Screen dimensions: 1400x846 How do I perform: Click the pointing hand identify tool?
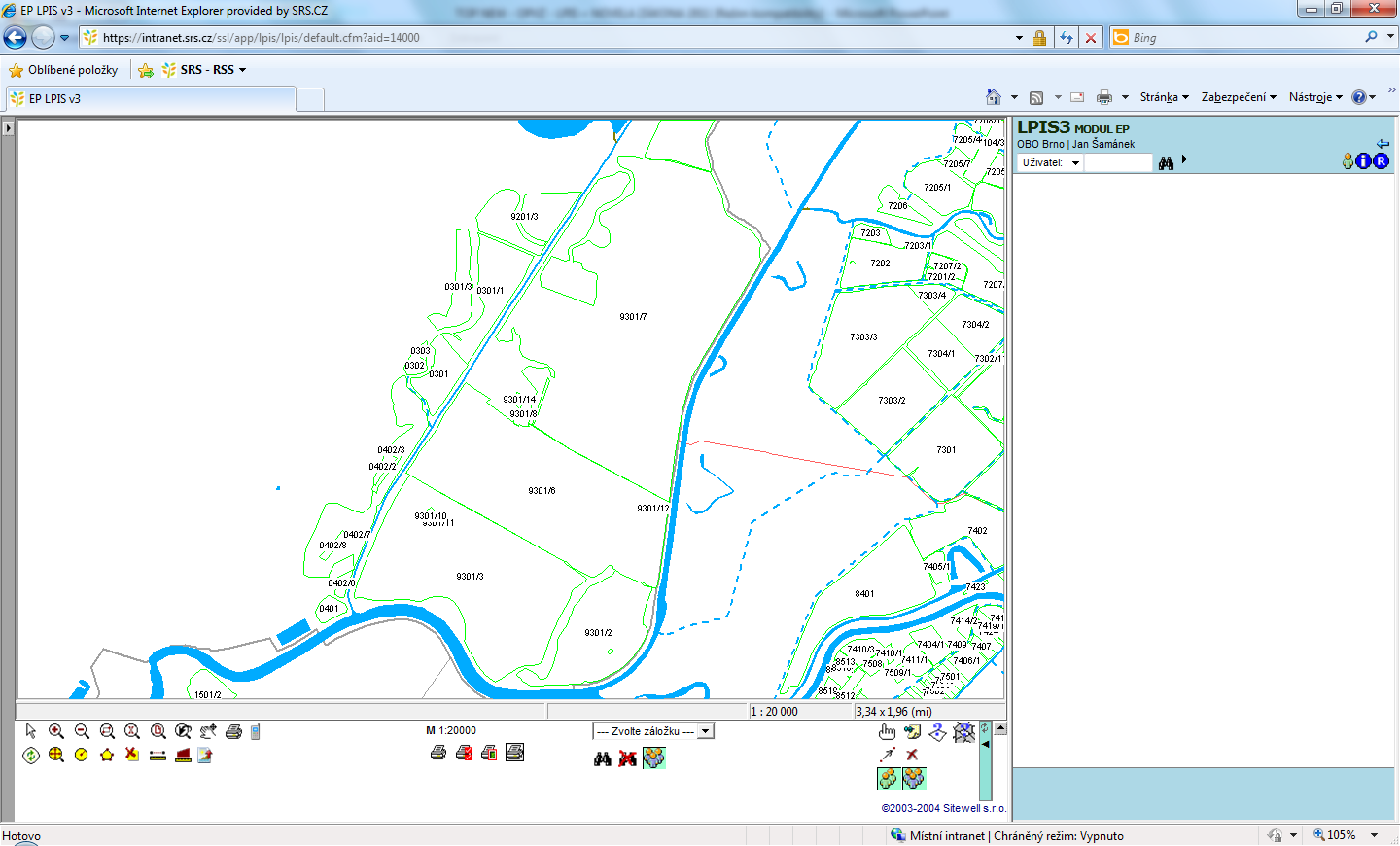[887, 731]
